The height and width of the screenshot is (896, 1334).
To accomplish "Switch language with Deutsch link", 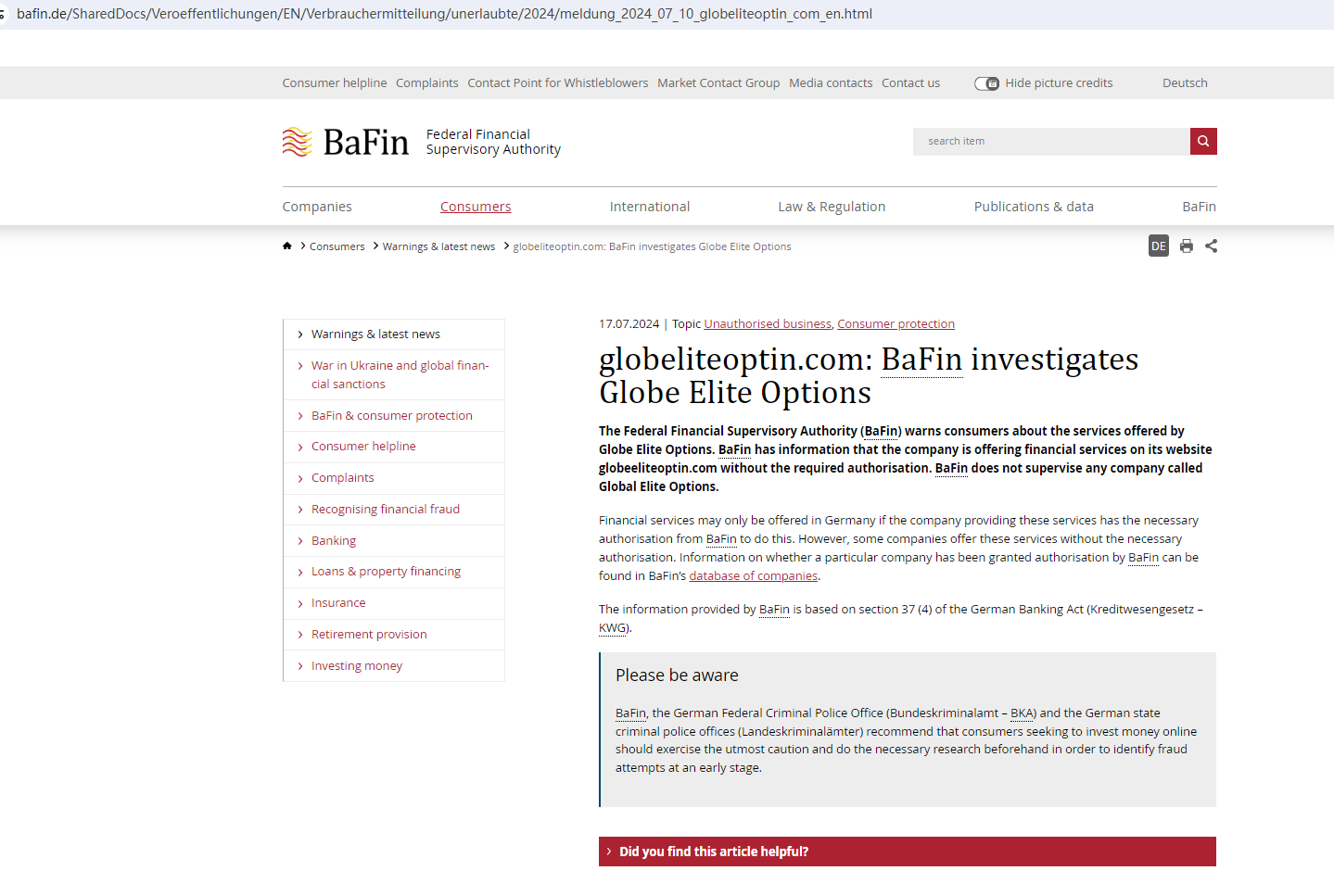I will pyautogui.click(x=1185, y=83).
